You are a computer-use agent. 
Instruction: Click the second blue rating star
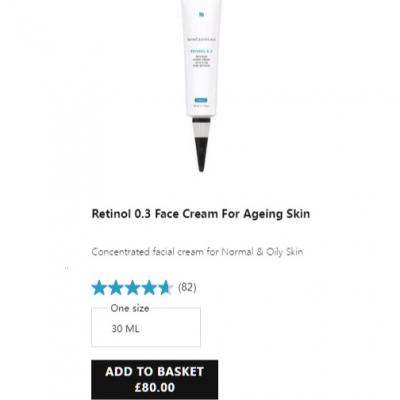pos(116,288)
